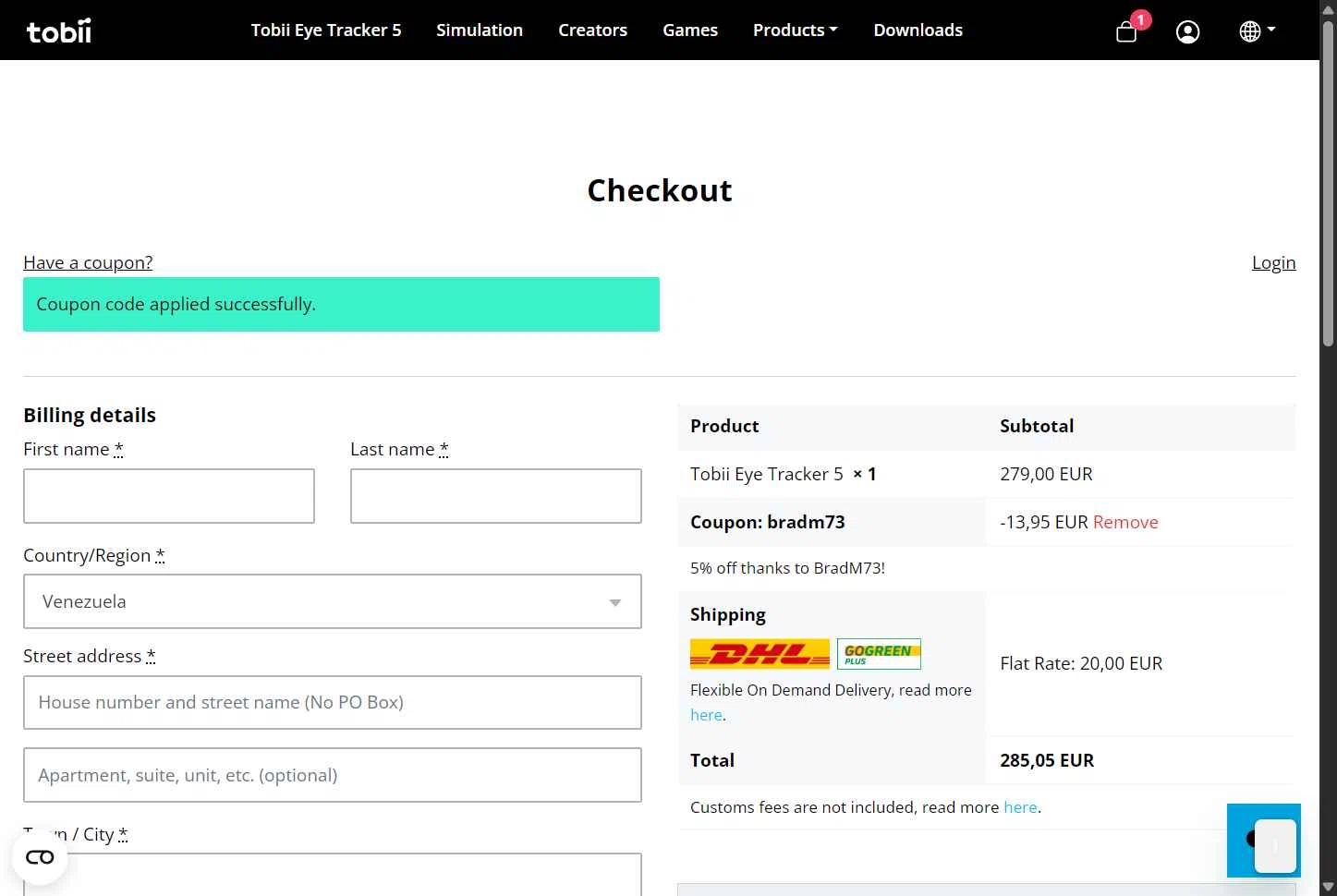Select the 285,05 EUR total value
Image resolution: width=1337 pixels, height=896 pixels.
pyautogui.click(x=1047, y=760)
